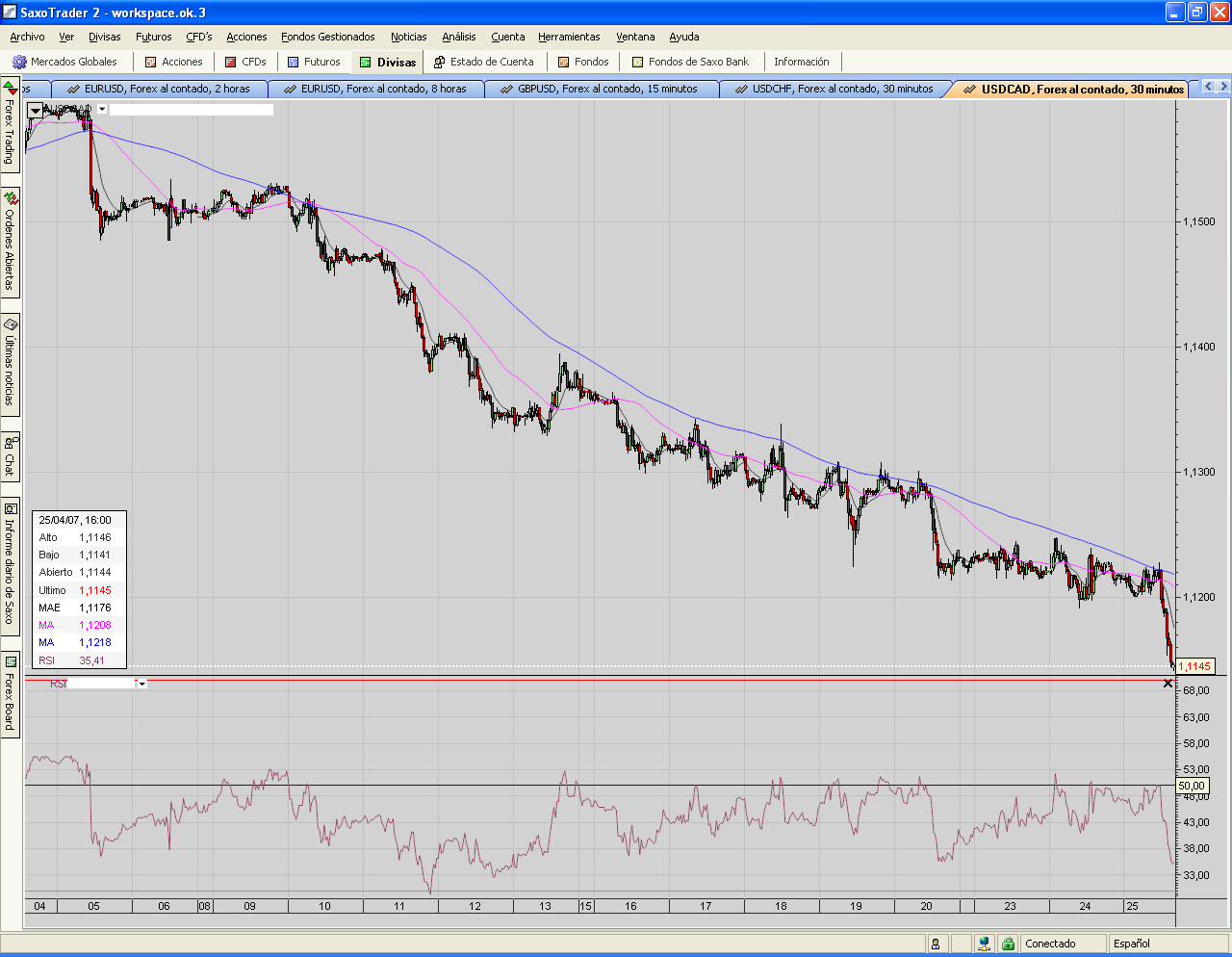Click the Futuros toolbar icon
1232x957 pixels.
point(294,62)
